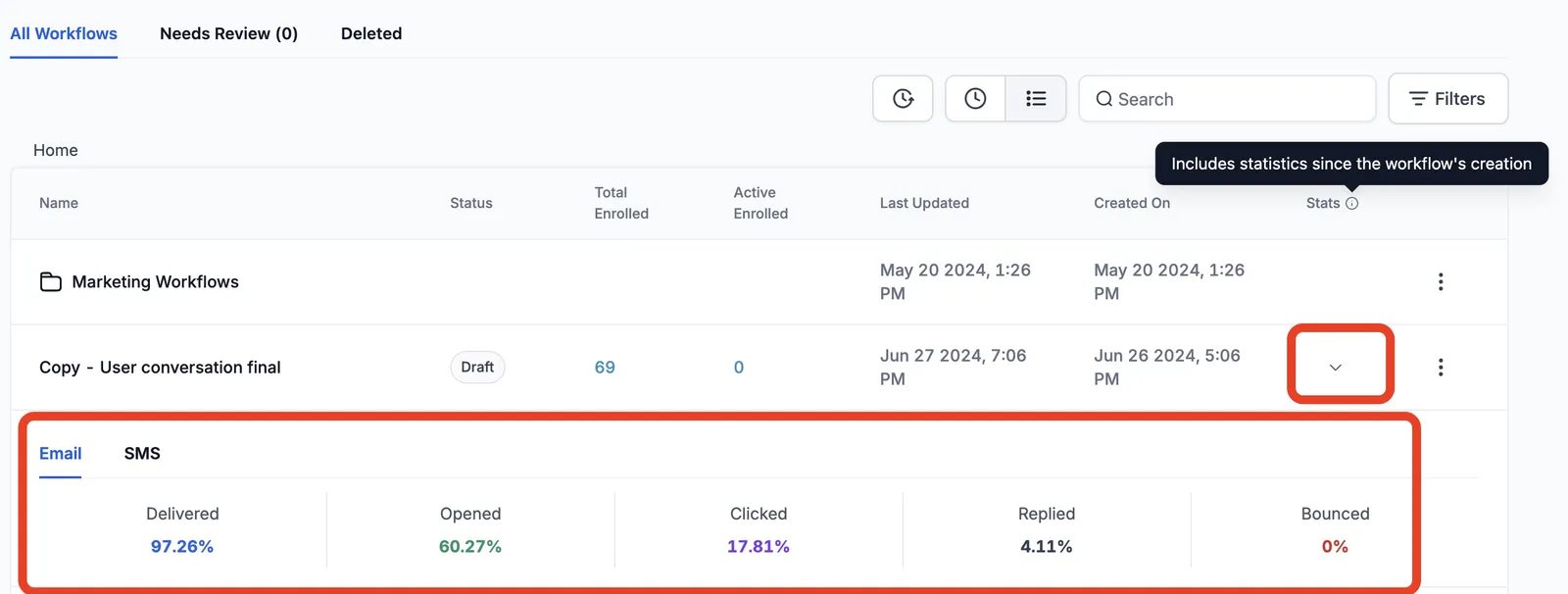Collapse the stats chevron for the workflow

tap(1335, 368)
